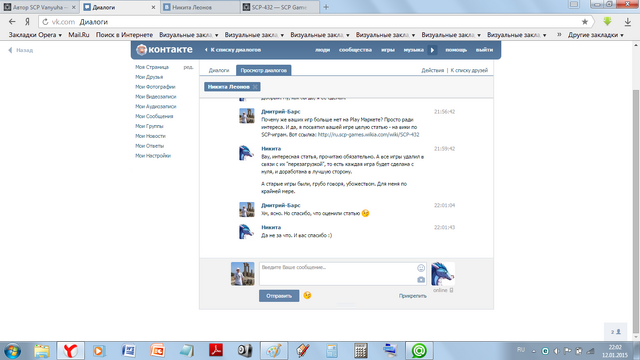
Task: Bookmark the page with the star icon
Action: (x=584, y=22)
